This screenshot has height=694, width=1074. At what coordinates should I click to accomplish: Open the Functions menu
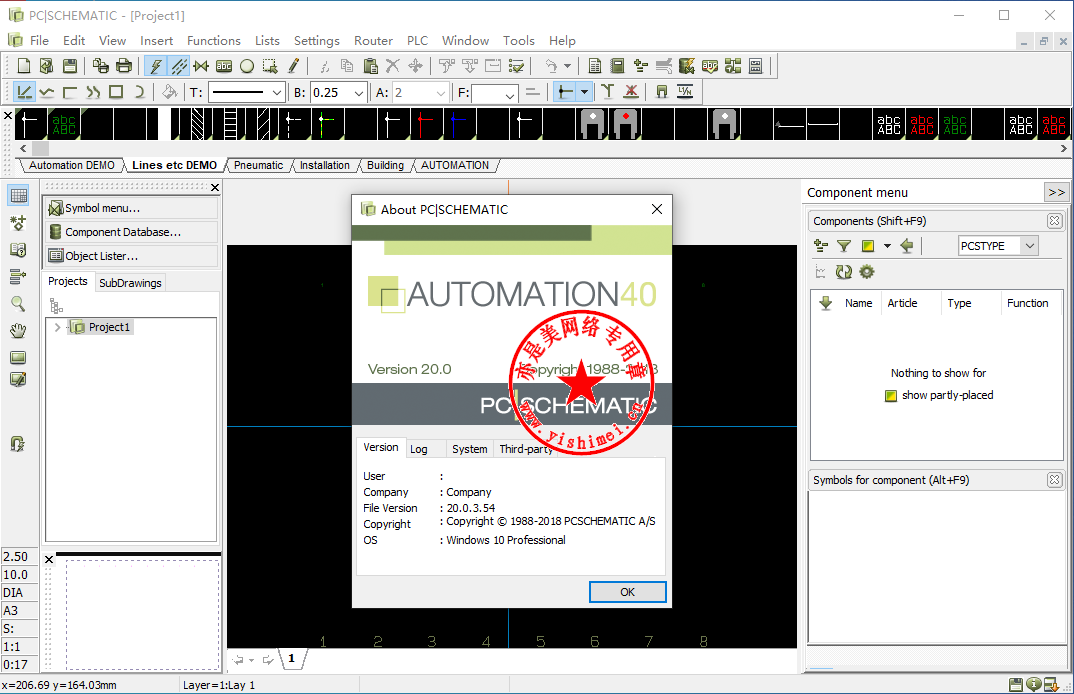[214, 40]
